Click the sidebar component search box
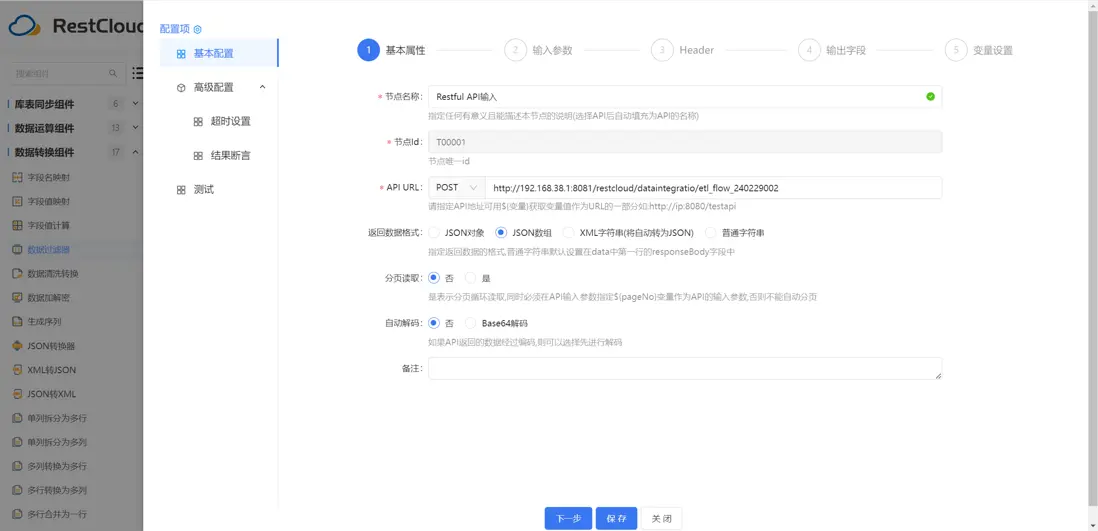 [x=67, y=73]
